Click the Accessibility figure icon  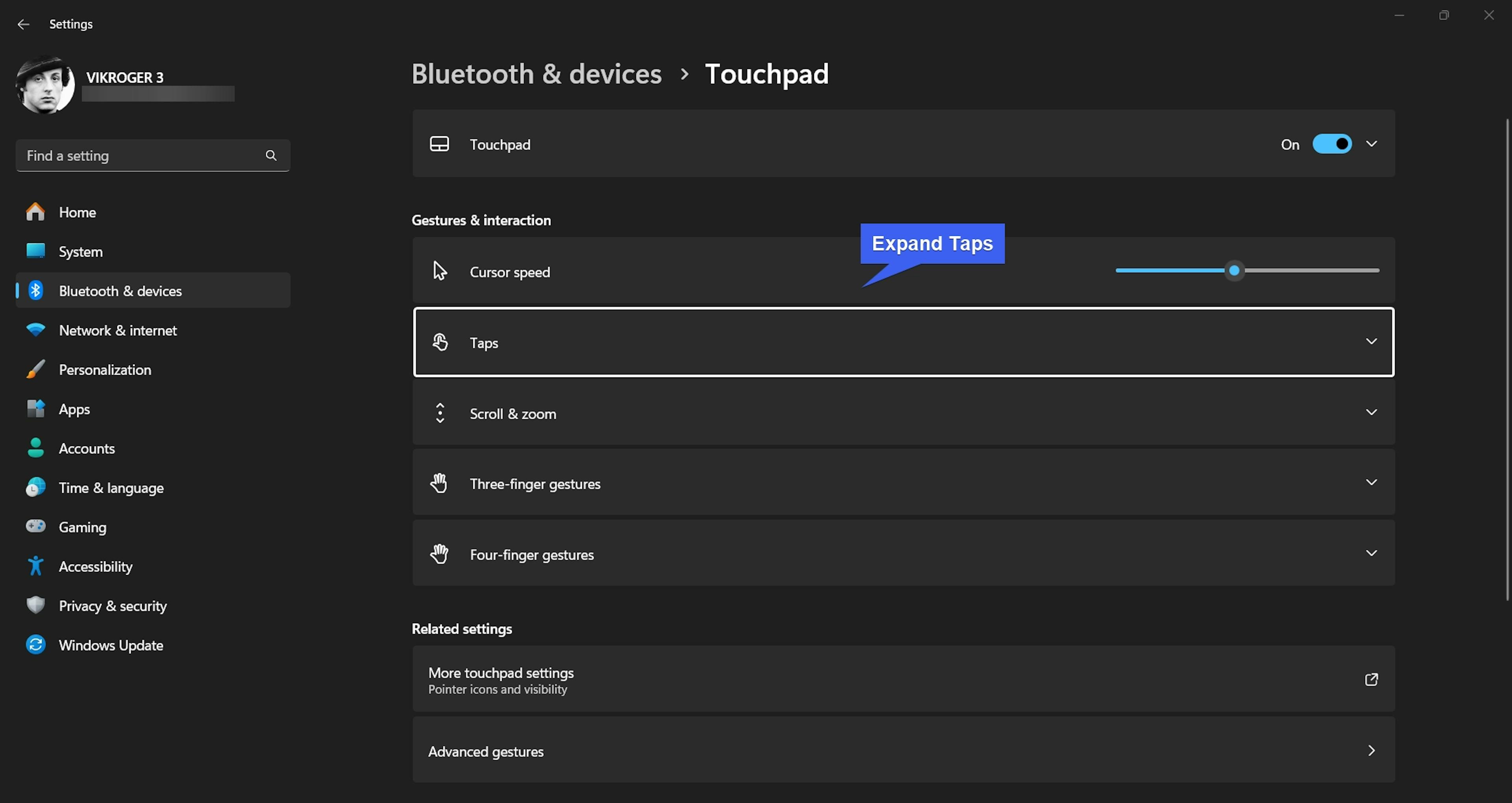(x=35, y=566)
